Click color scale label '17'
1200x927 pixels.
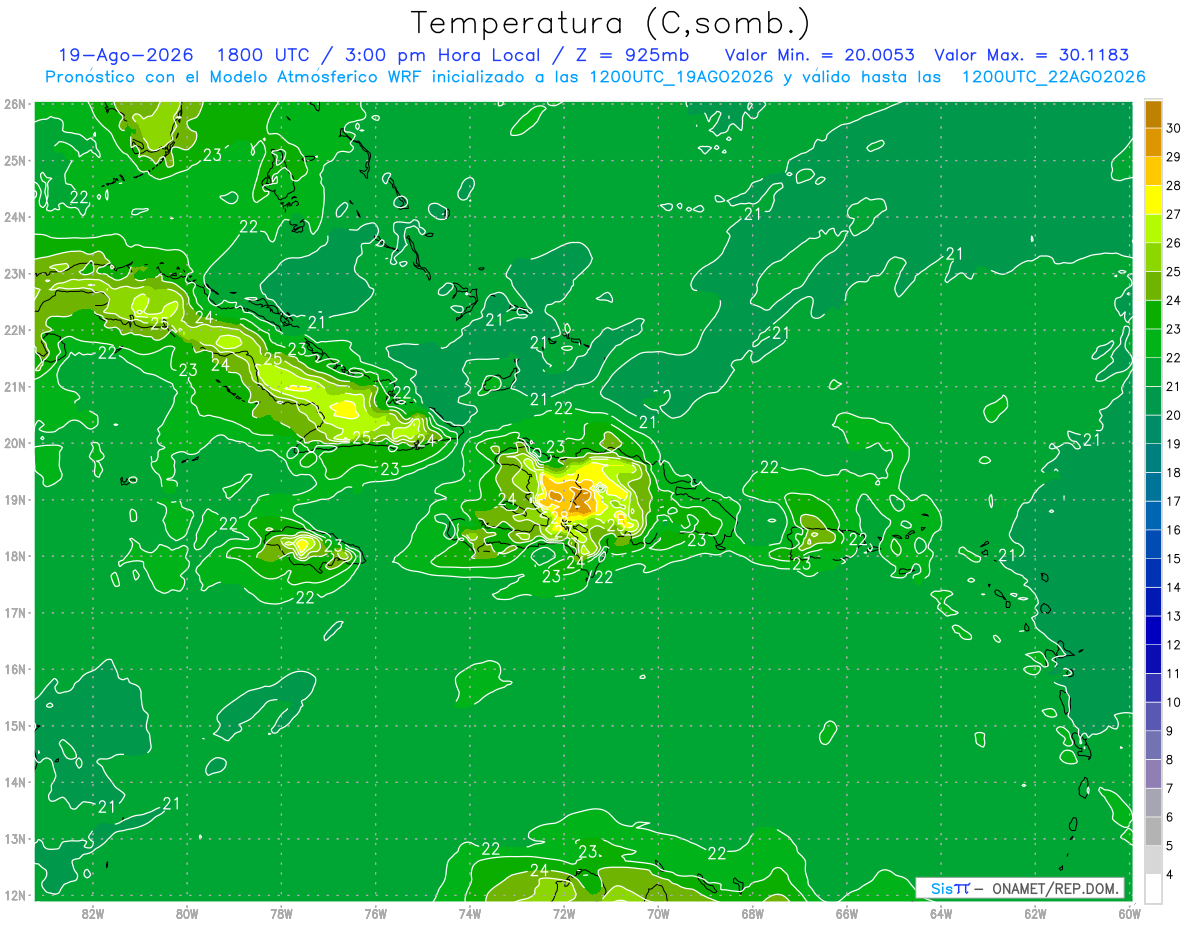pyautogui.click(x=1174, y=501)
